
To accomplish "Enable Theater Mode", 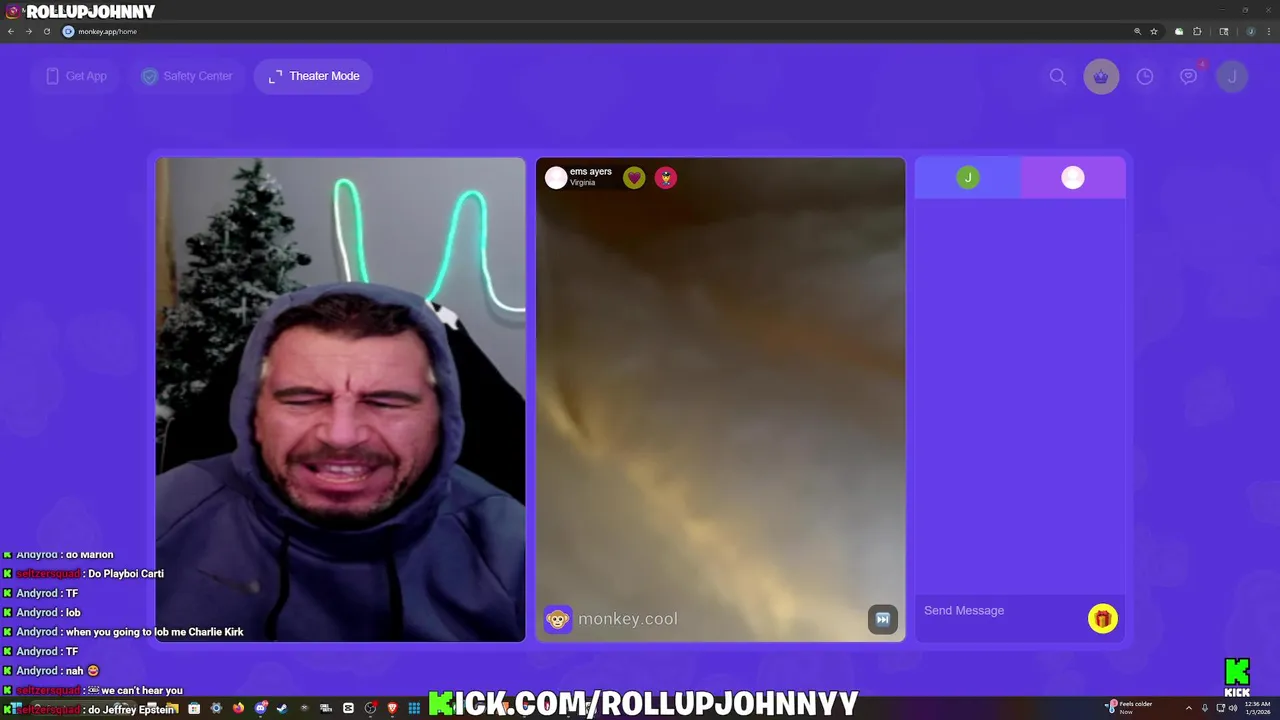I will (313, 76).
